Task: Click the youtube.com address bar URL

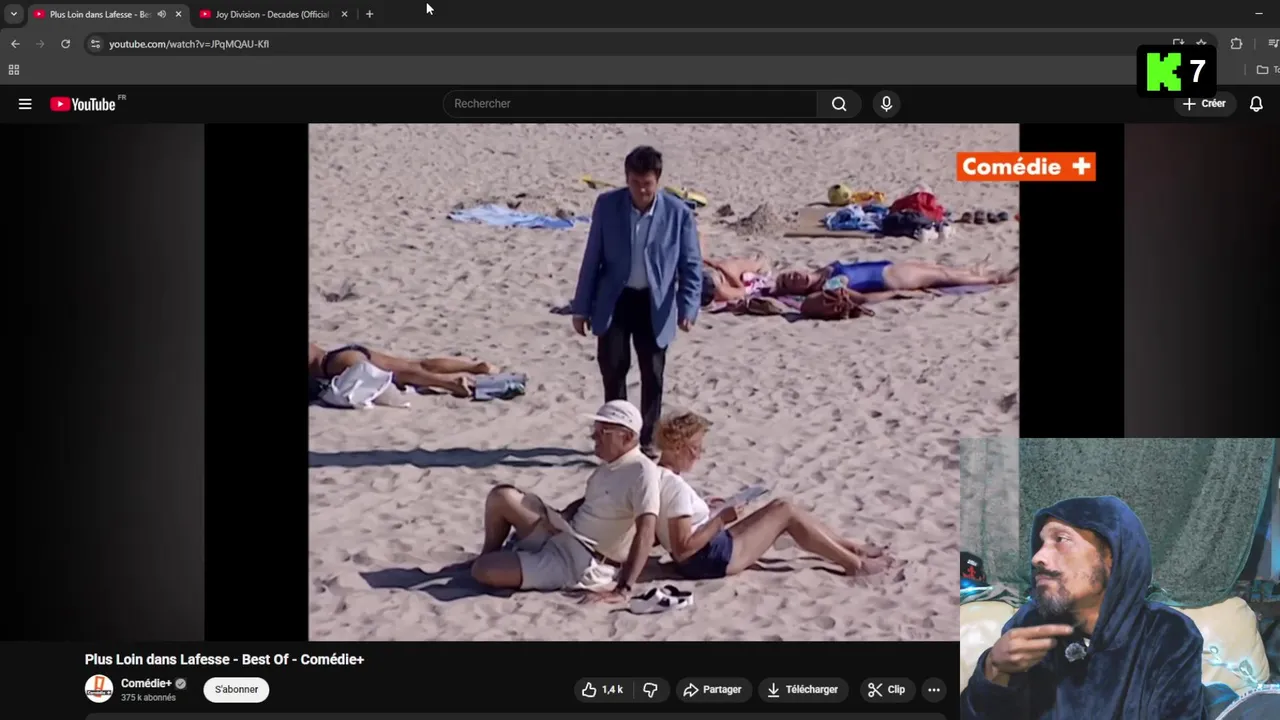Action: click(x=189, y=44)
